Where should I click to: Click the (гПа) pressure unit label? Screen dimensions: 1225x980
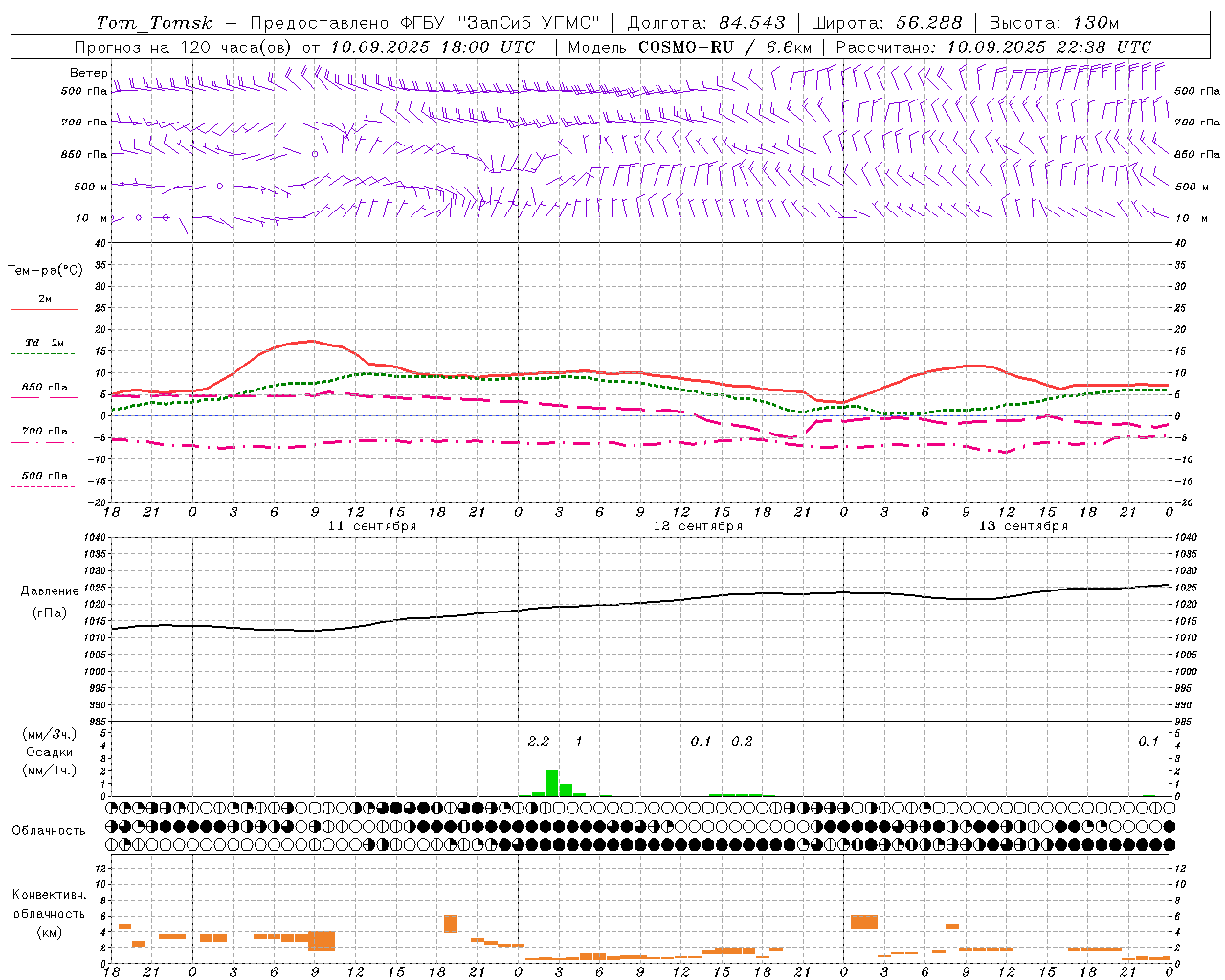point(50,613)
